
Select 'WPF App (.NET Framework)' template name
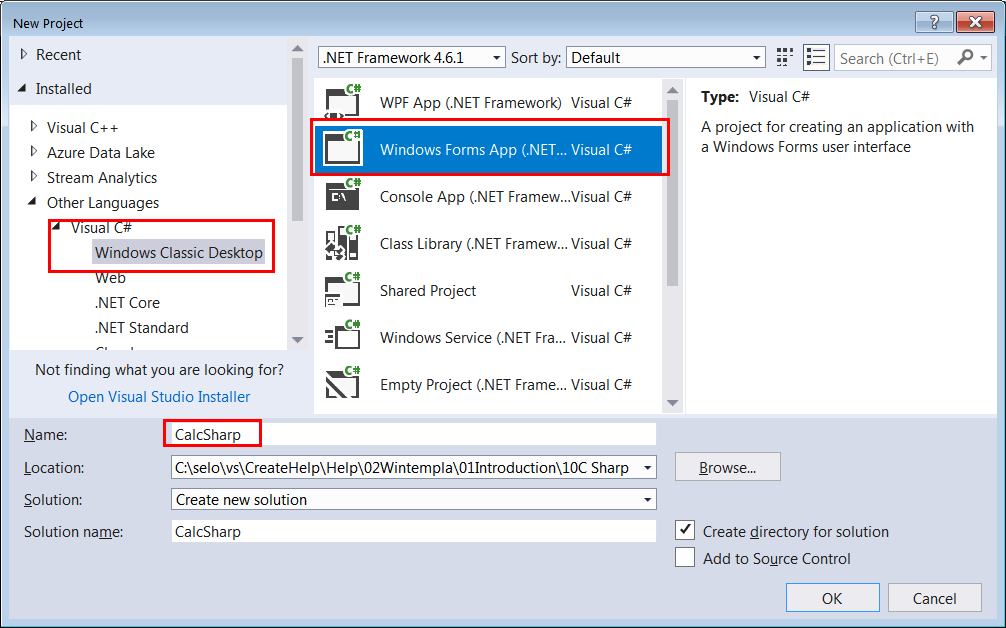pos(471,103)
